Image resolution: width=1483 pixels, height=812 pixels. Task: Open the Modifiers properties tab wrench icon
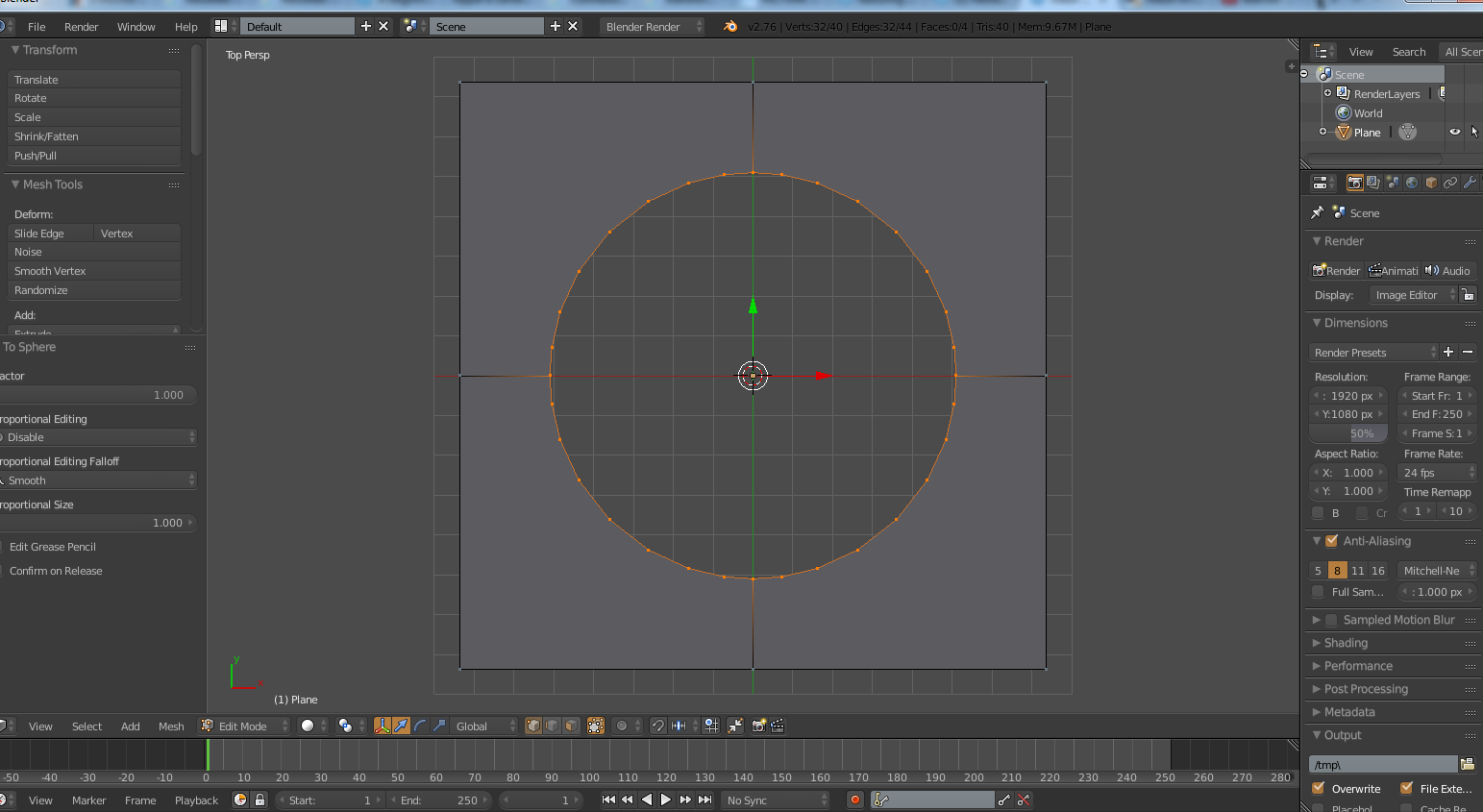1470,183
